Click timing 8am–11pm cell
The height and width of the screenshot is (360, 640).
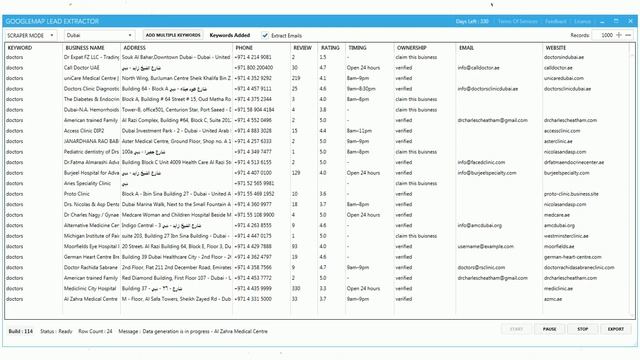tap(359, 131)
